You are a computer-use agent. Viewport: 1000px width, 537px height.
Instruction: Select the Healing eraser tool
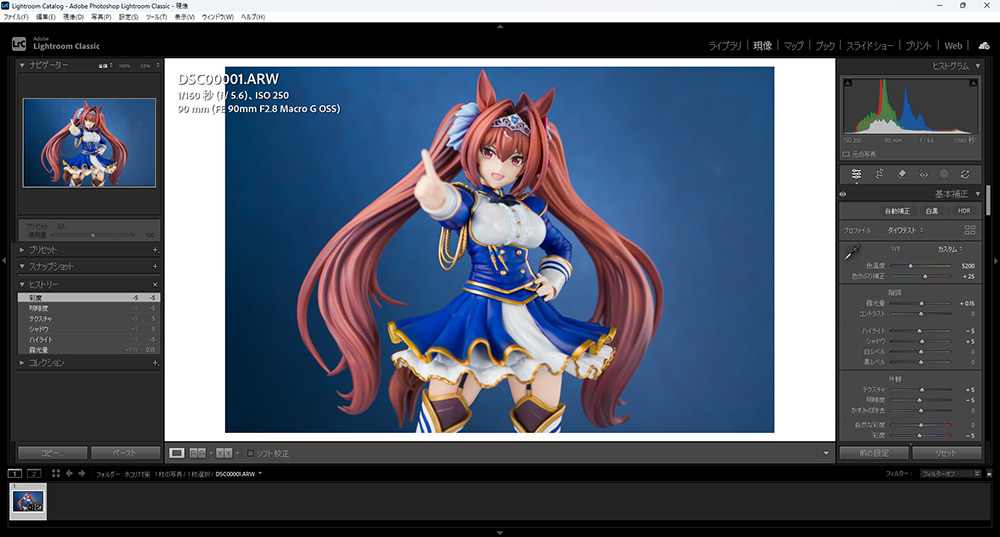(x=901, y=174)
